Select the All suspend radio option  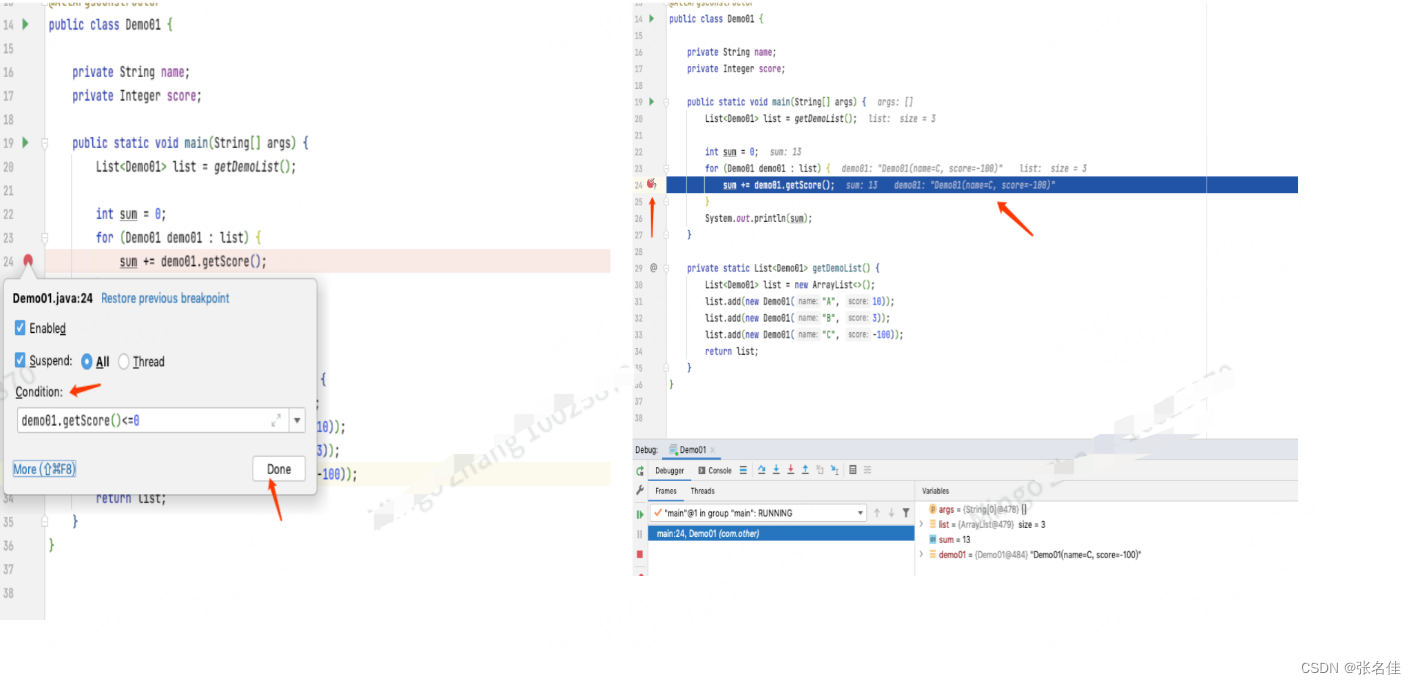[x=87, y=362]
